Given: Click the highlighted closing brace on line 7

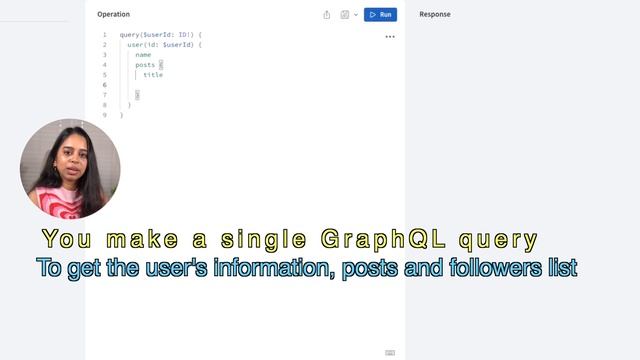Looking at the screenshot, I should tap(138, 95).
